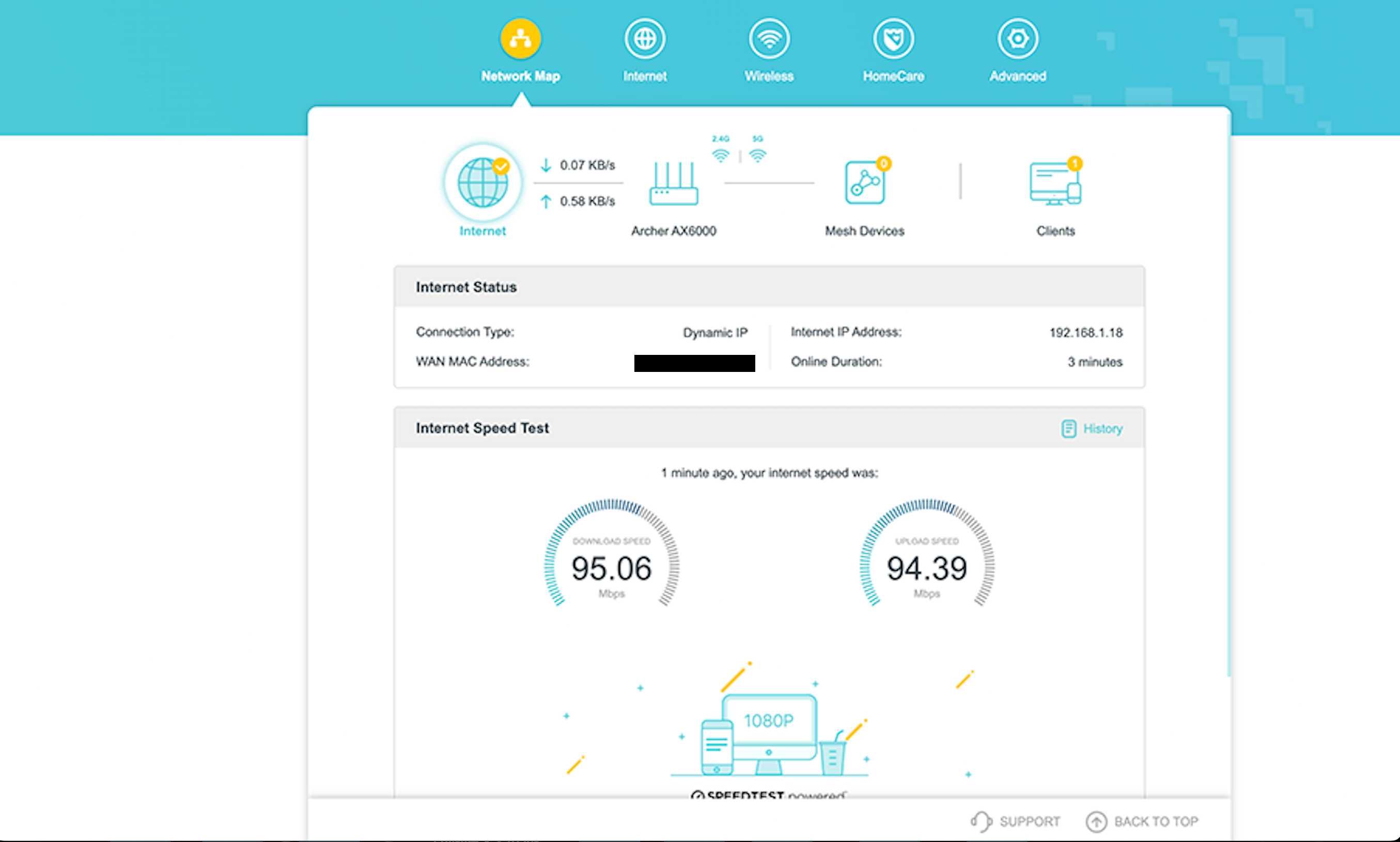Screen dimensions: 1400x842
Task: Click the Online Duration label
Action: coord(836,362)
